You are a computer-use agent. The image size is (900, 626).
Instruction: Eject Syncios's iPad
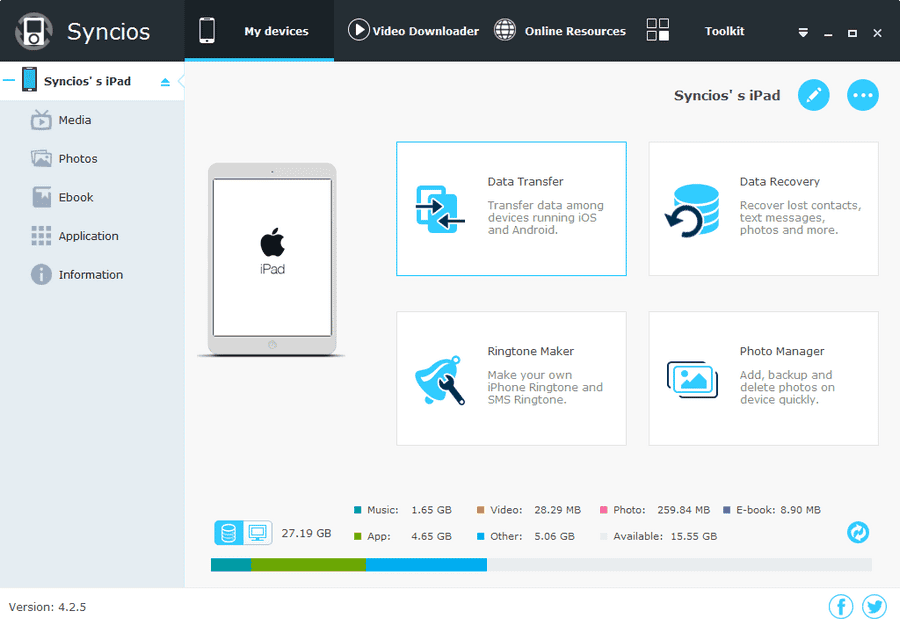(164, 80)
